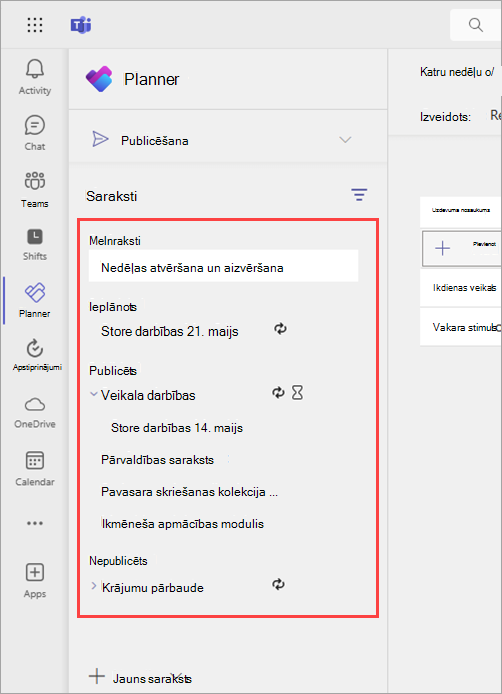Expand the Publicēšana dropdown chevron
The height and width of the screenshot is (694, 502).
pos(345,140)
